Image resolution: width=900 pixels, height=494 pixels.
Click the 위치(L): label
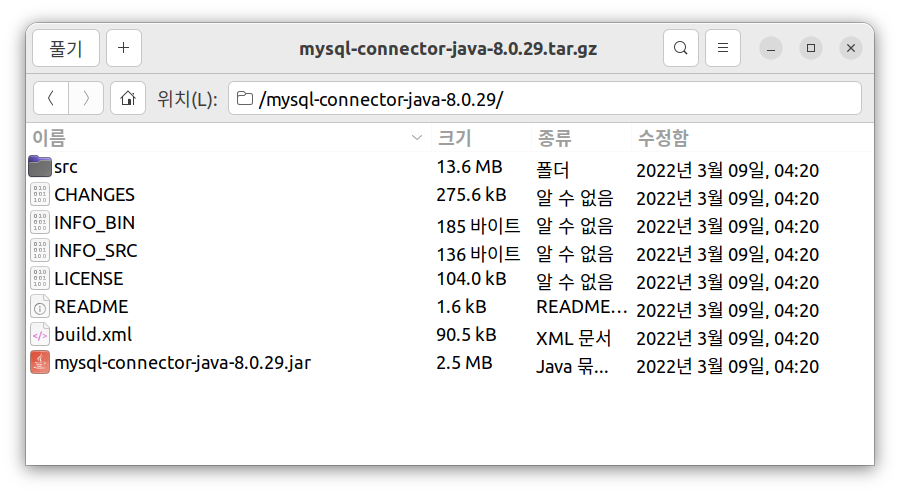pyautogui.click(x=188, y=99)
